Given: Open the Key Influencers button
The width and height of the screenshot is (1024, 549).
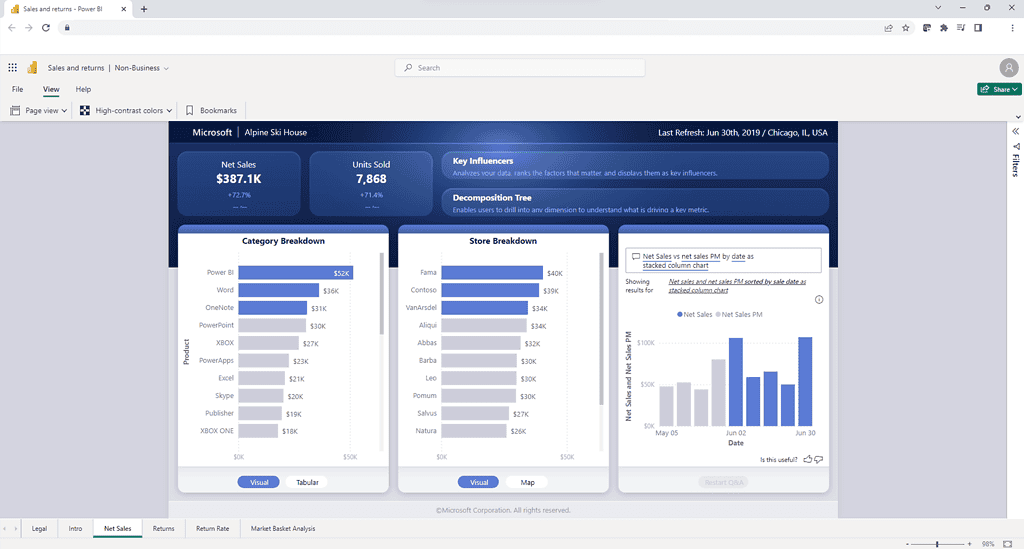Looking at the screenshot, I should pos(635,166).
